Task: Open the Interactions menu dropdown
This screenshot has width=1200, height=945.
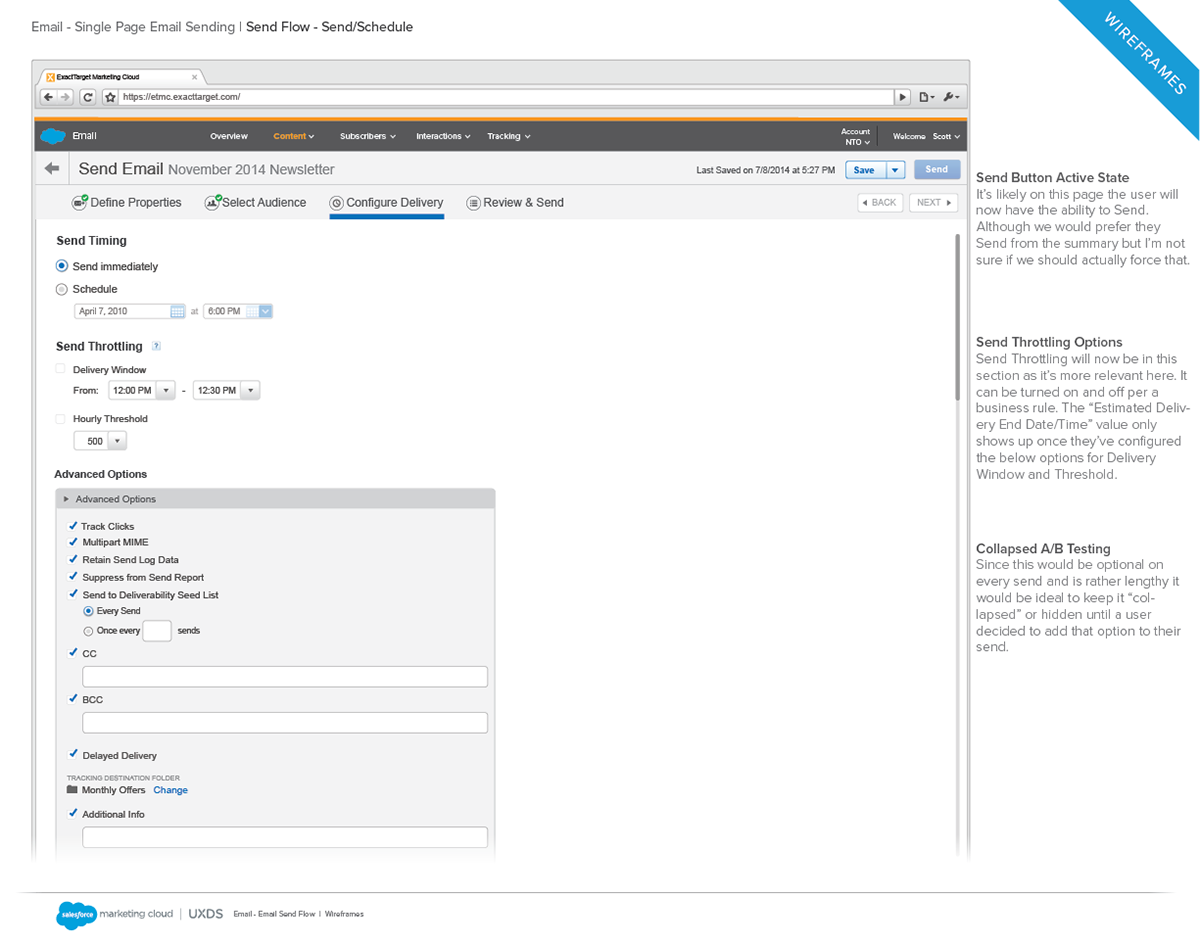Action: 443,136
